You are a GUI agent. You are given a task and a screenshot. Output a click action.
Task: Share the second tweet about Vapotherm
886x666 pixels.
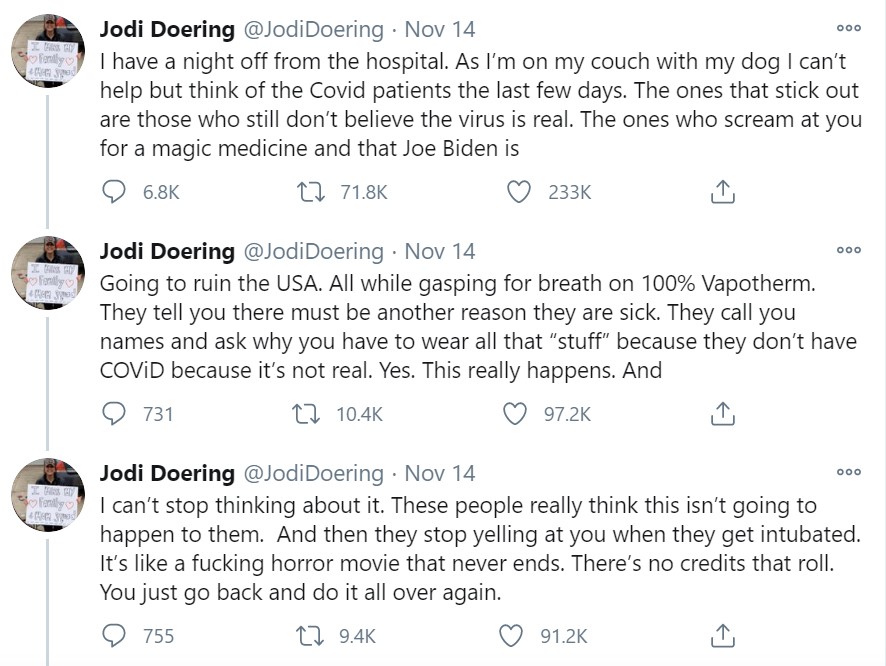(722, 413)
